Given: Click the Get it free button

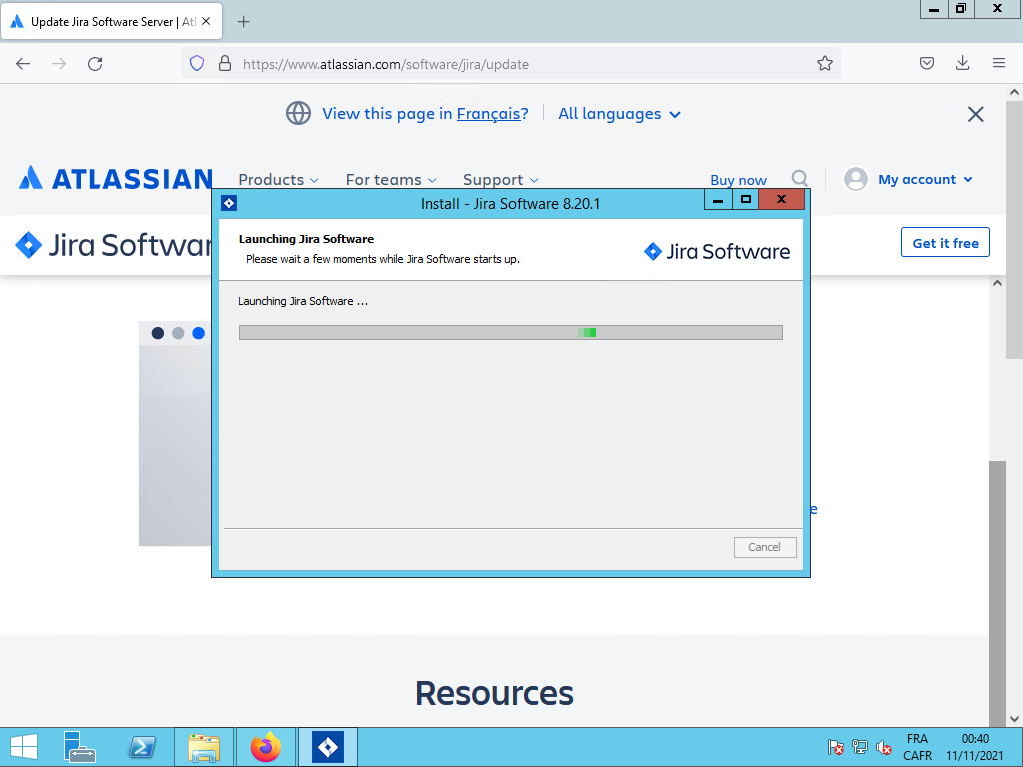Looking at the screenshot, I should (x=945, y=243).
